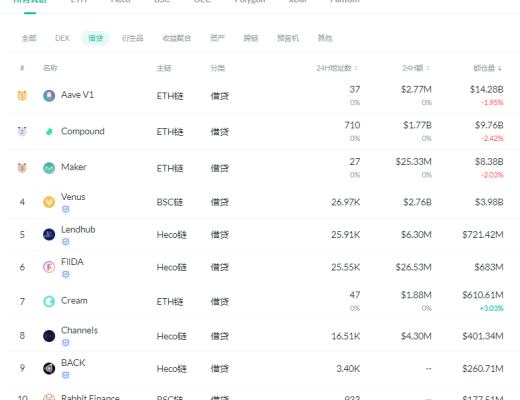Open the Compound project name
520x400 pixels.
click(83, 131)
